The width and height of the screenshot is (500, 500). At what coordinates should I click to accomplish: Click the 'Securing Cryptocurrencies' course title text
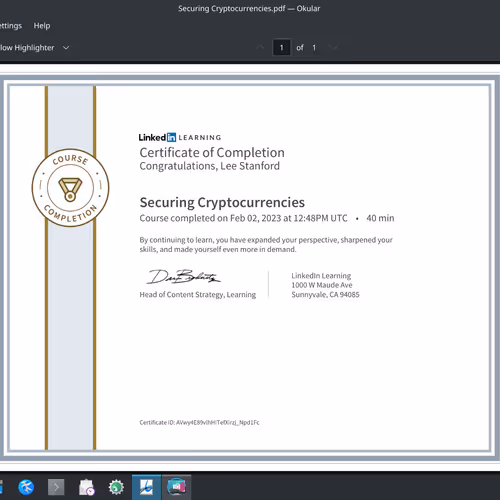pos(222,202)
